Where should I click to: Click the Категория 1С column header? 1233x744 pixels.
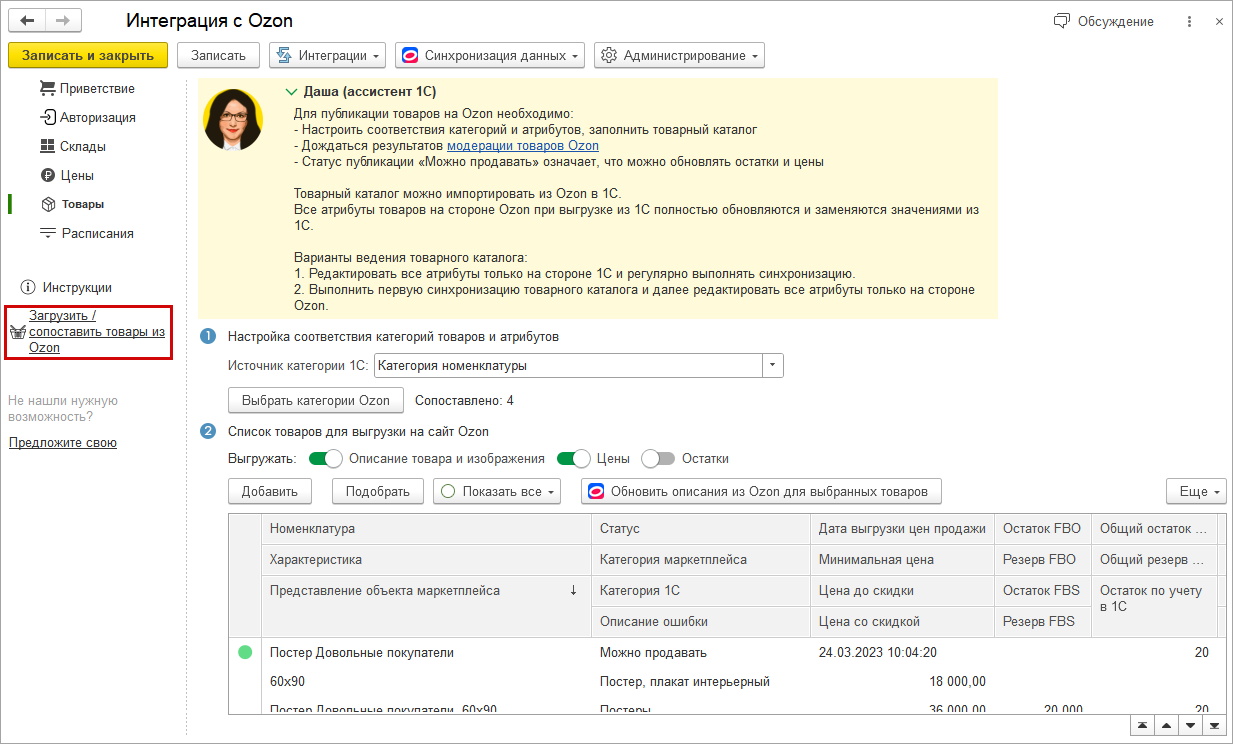(x=700, y=590)
